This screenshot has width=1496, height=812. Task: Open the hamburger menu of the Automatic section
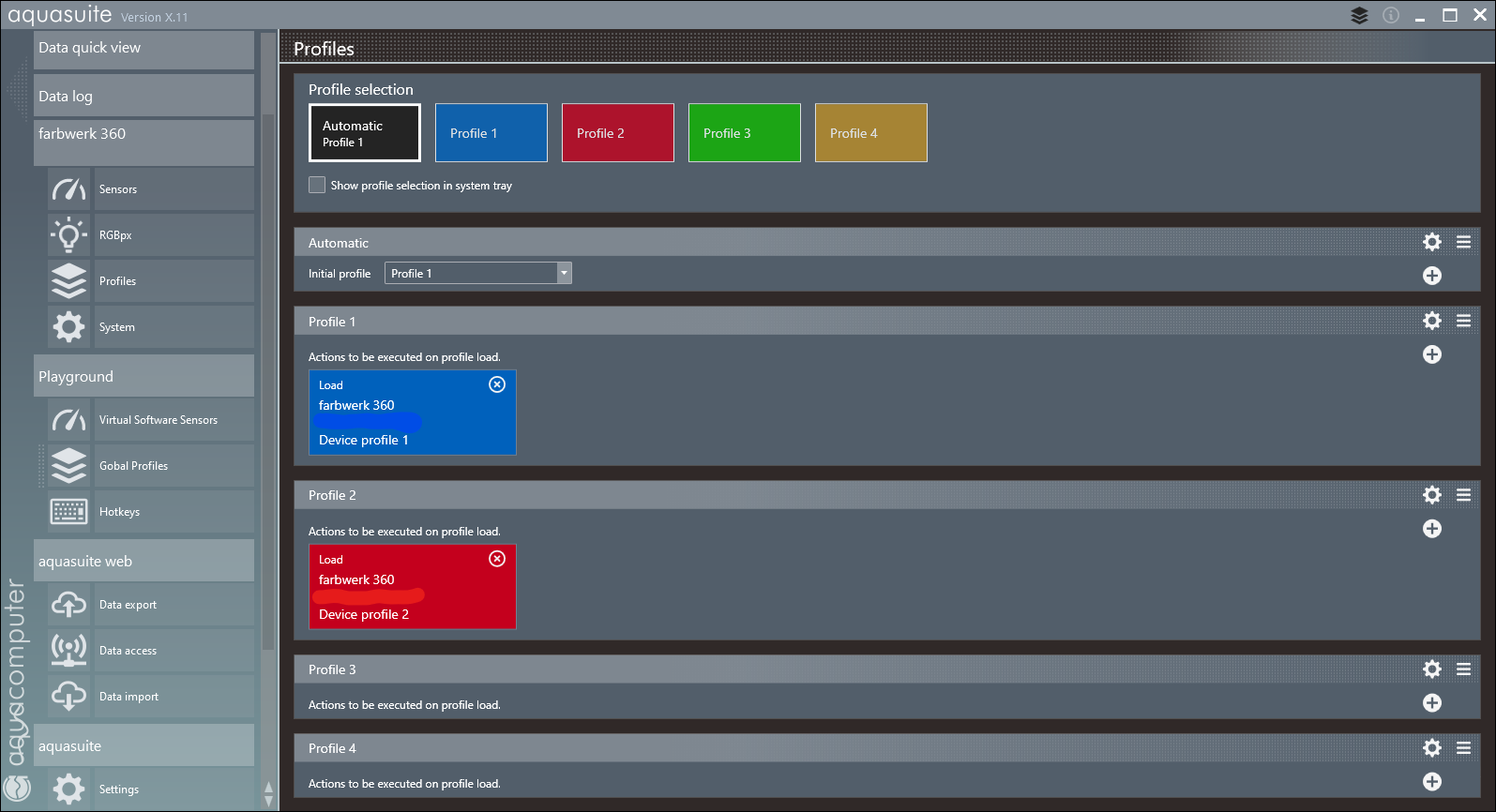coord(1463,242)
